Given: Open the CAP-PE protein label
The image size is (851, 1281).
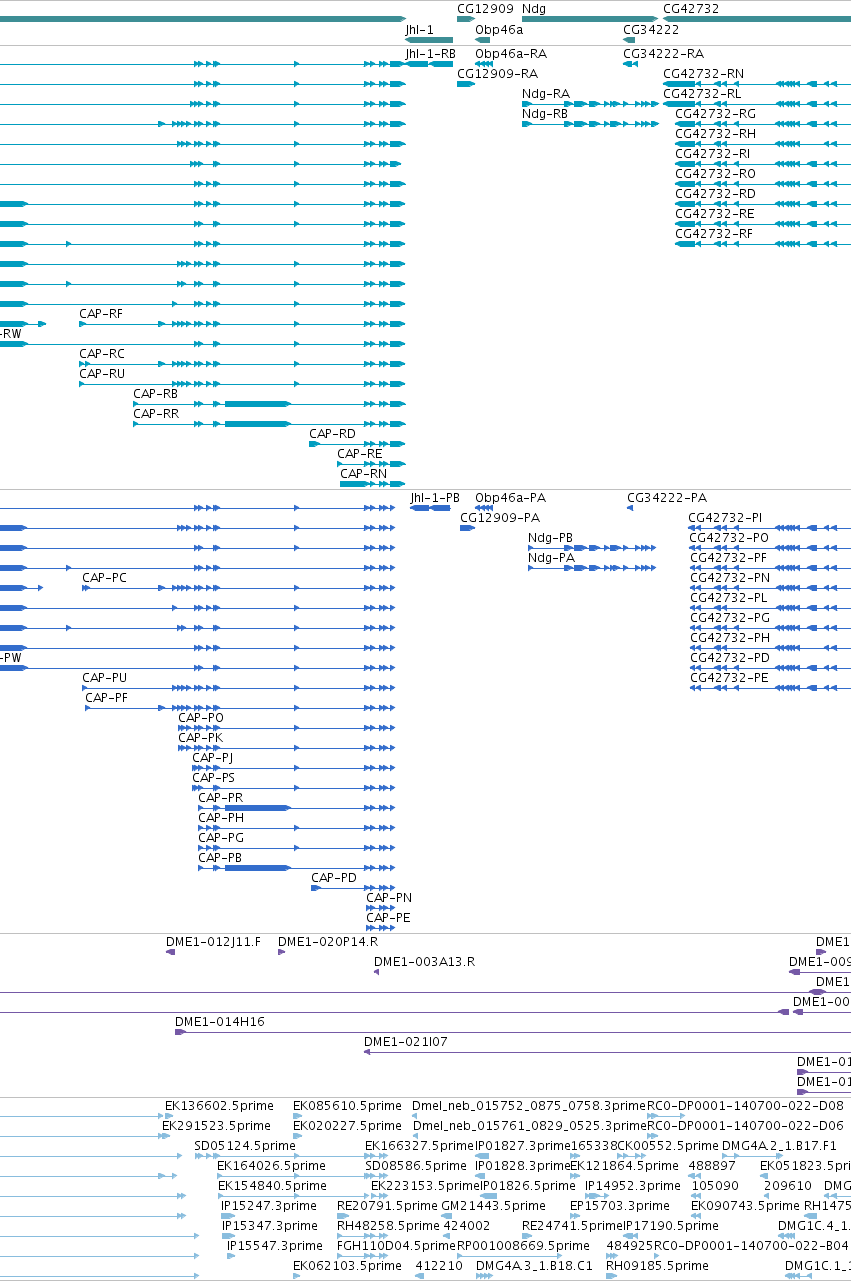Looking at the screenshot, I should pos(388,918).
